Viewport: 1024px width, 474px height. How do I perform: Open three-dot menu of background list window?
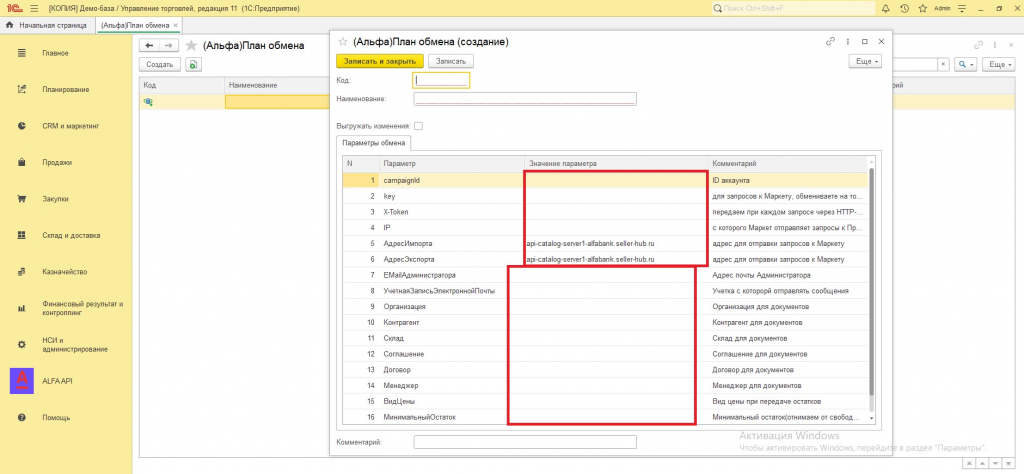click(995, 45)
